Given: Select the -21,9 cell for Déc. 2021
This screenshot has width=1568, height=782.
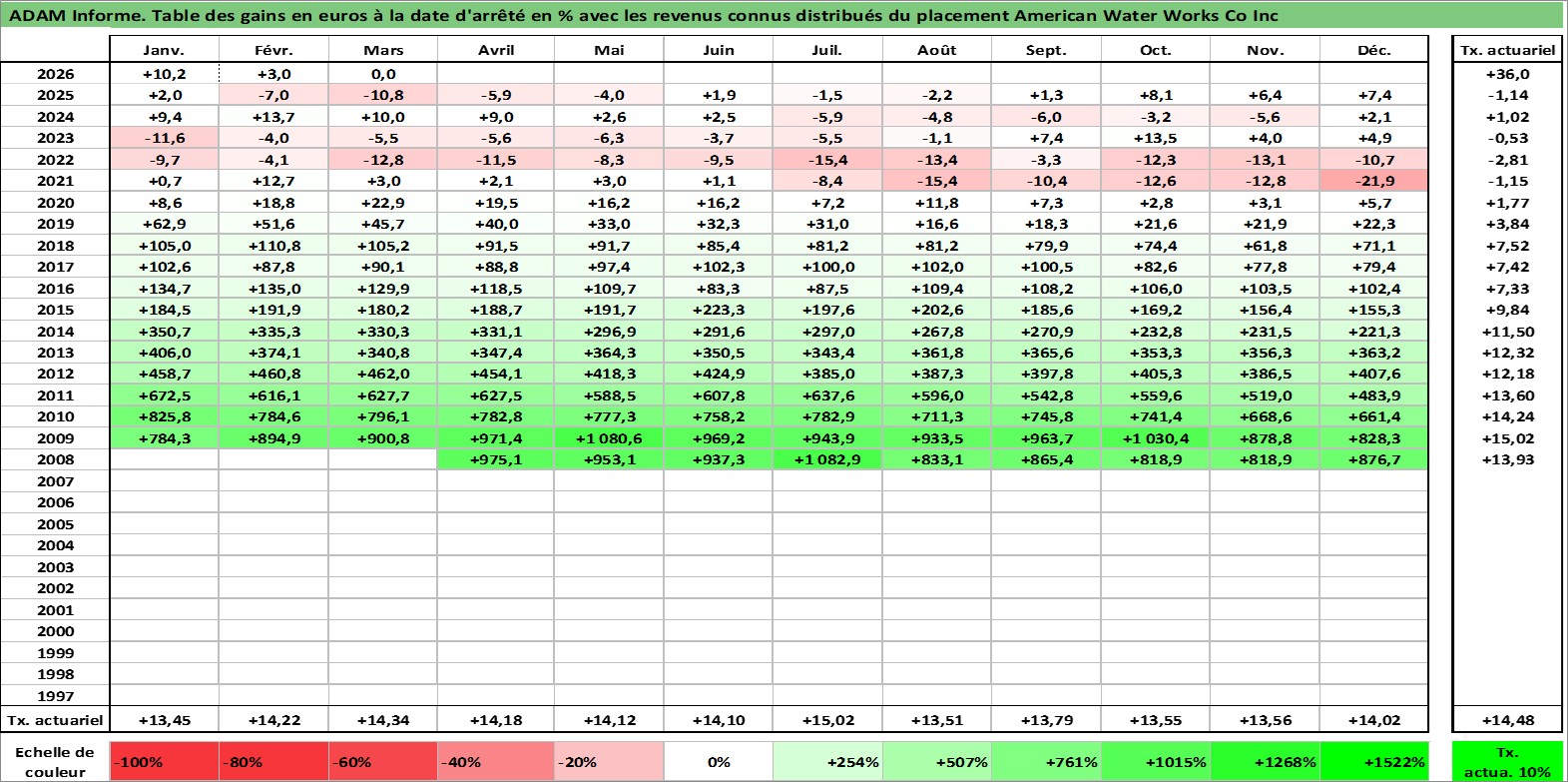Looking at the screenshot, I should pos(1374,181).
